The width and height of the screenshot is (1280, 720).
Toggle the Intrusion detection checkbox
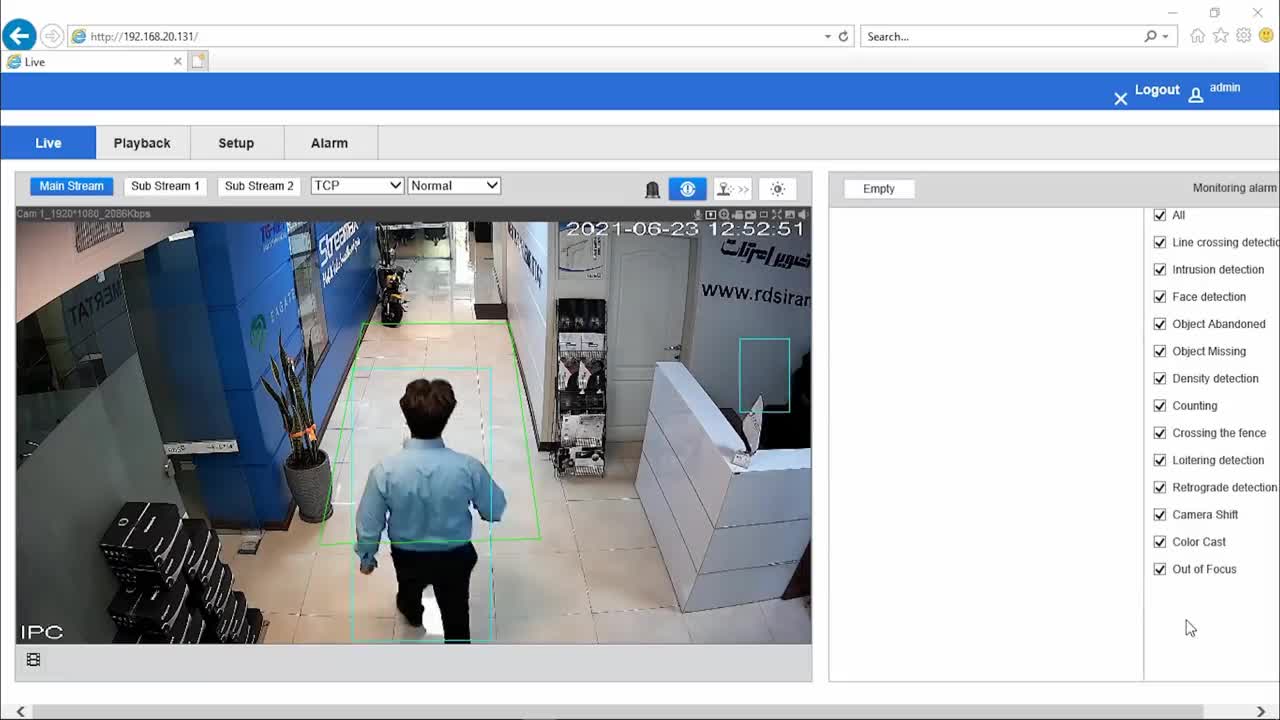click(1160, 270)
